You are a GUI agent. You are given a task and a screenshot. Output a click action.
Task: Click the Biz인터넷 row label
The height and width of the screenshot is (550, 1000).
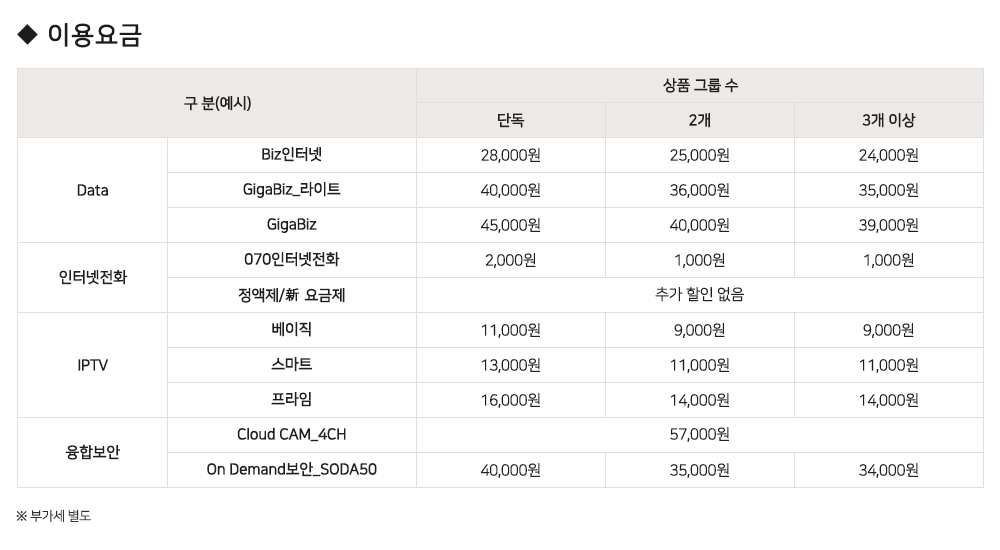pos(291,155)
